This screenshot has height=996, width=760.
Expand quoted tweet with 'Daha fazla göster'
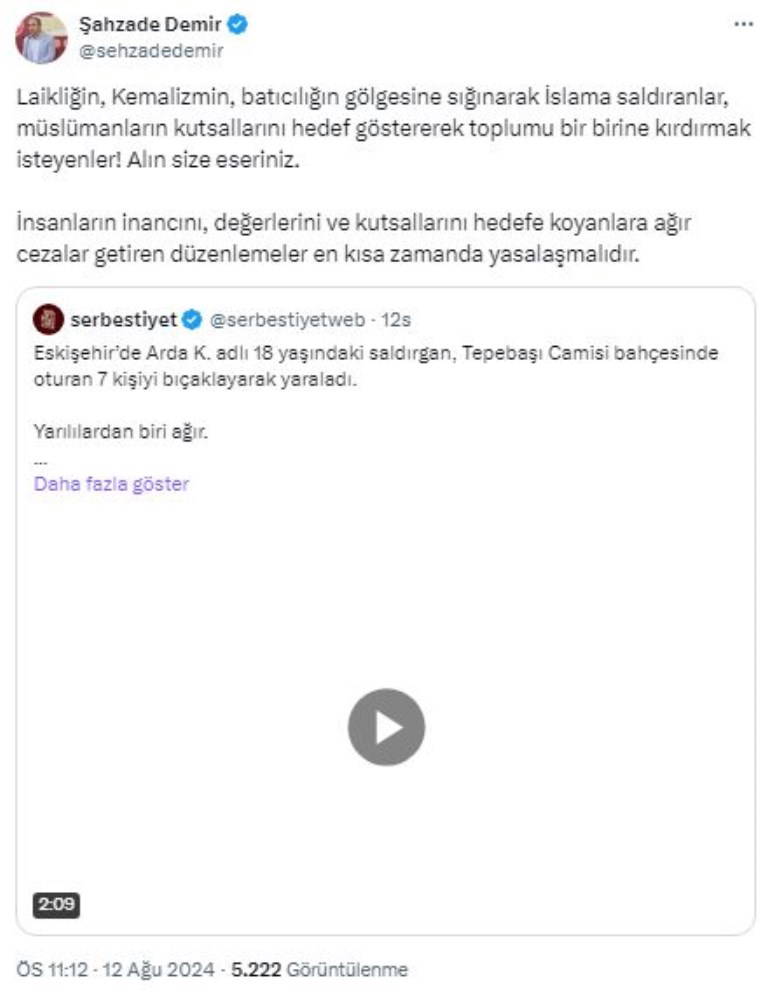click(111, 484)
